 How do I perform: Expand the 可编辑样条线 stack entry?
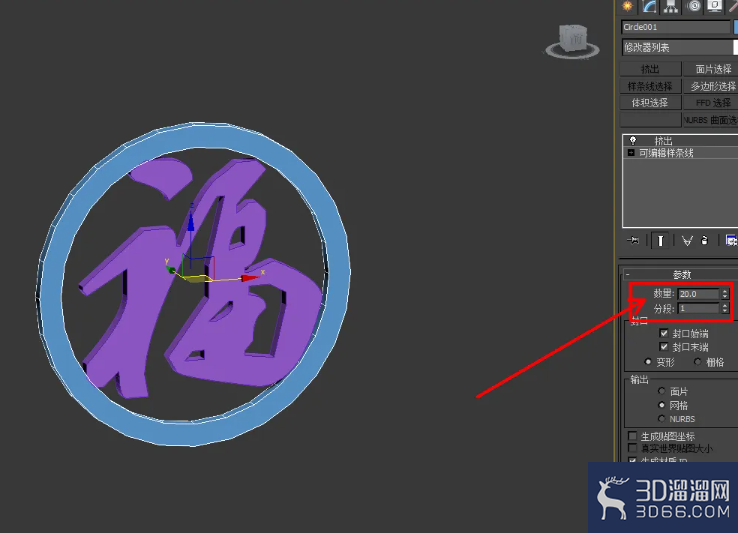631,153
